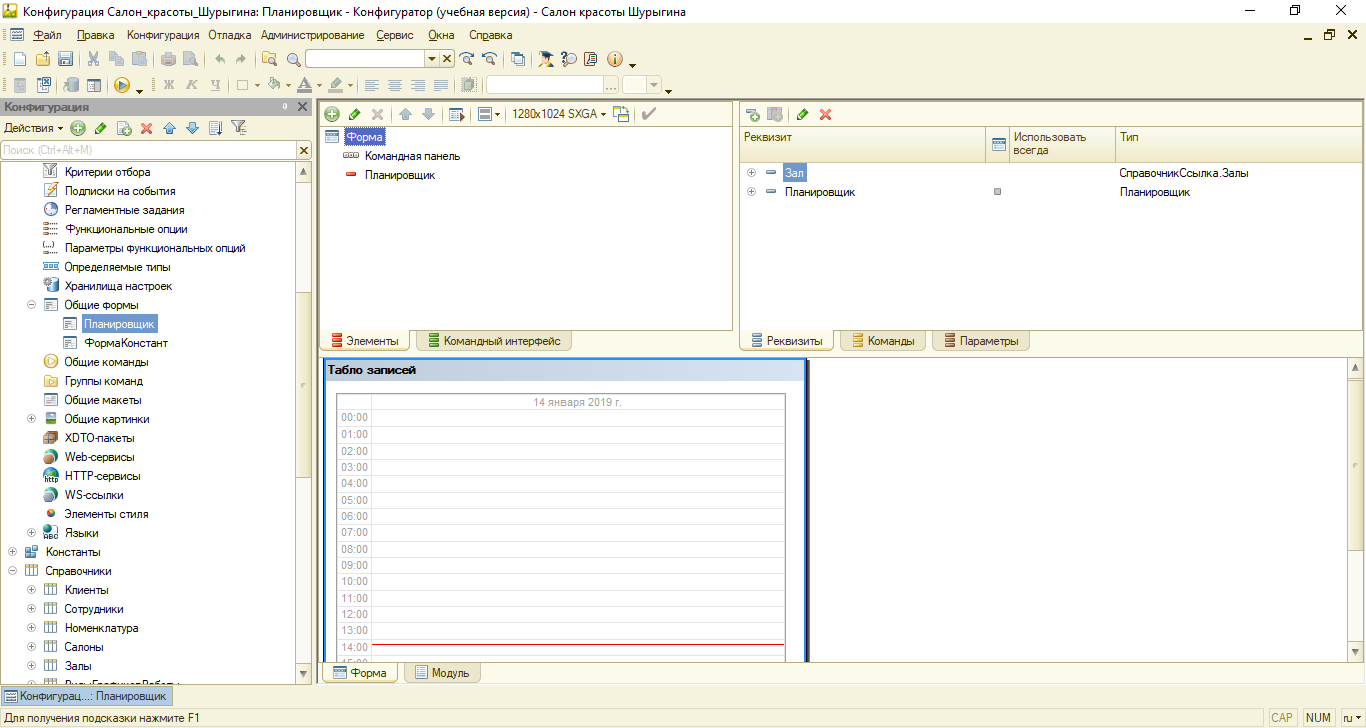
Task: Switch to the Реквизиты tab
Action: (x=787, y=341)
